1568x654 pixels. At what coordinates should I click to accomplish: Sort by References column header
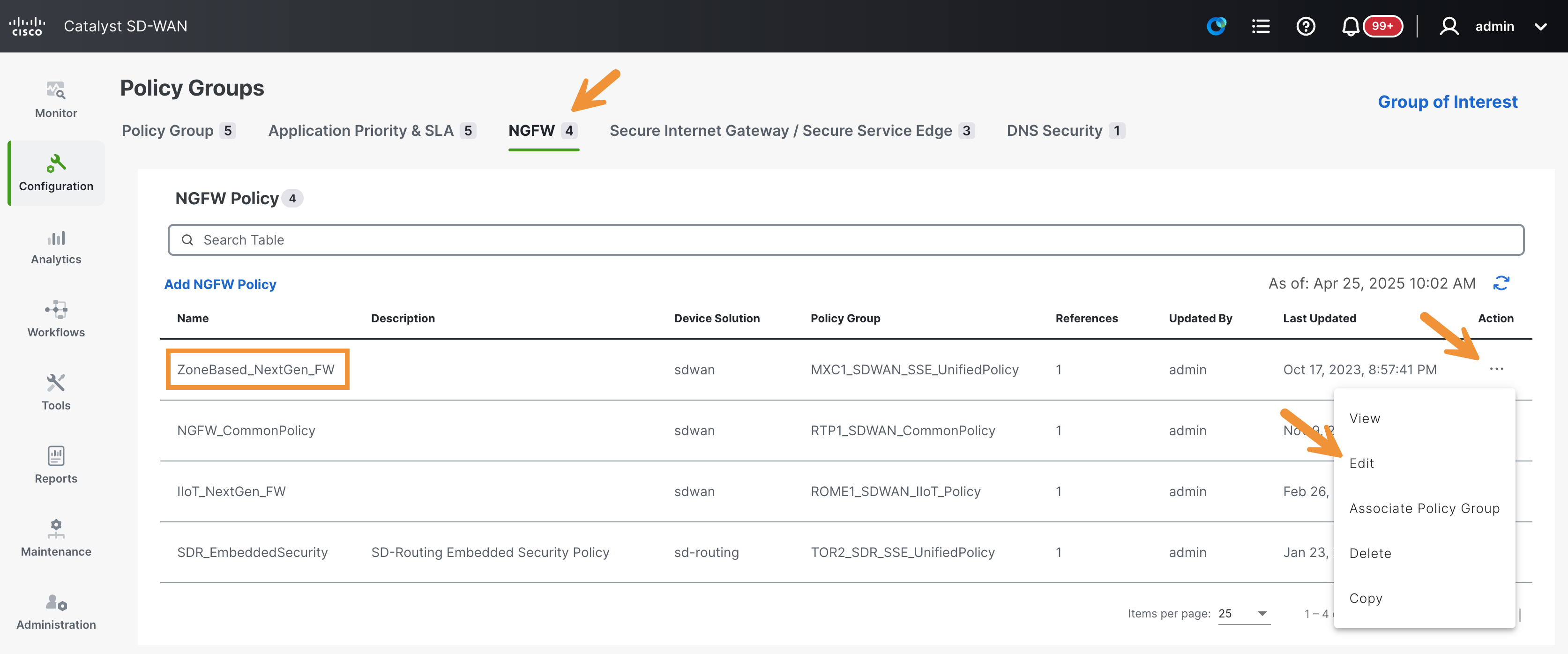[x=1087, y=318]
